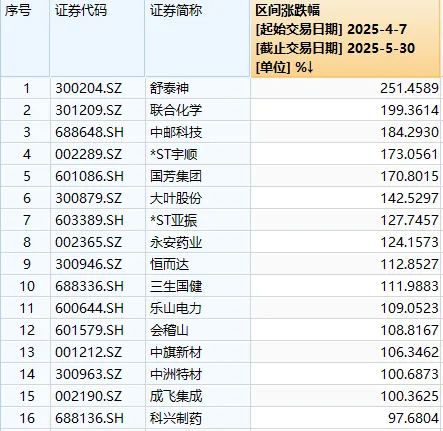Click the 大叶股份 stock name

click(x=176, y=198)
